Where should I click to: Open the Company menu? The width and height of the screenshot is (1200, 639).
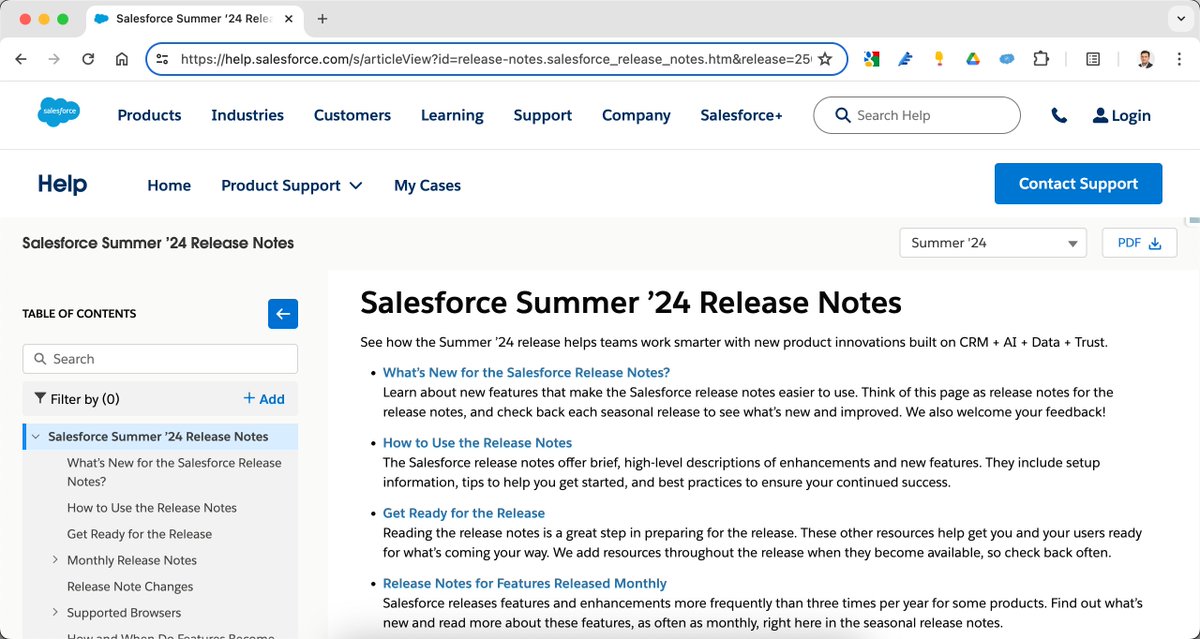(x=636, y=115)
